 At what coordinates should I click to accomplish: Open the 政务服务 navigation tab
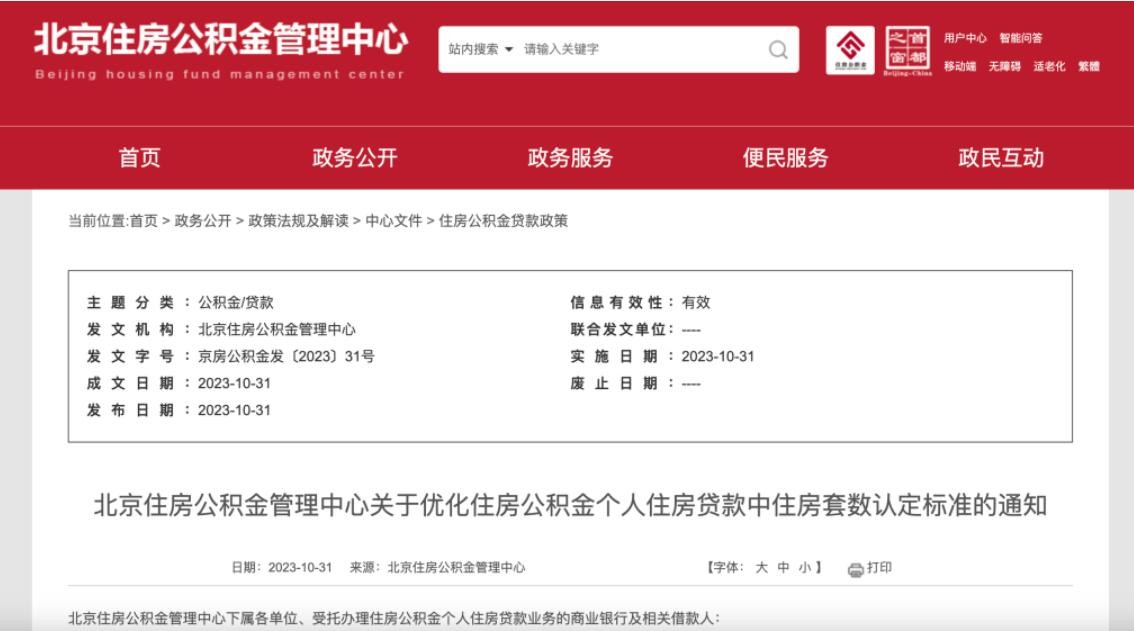(x=570, y=157)
